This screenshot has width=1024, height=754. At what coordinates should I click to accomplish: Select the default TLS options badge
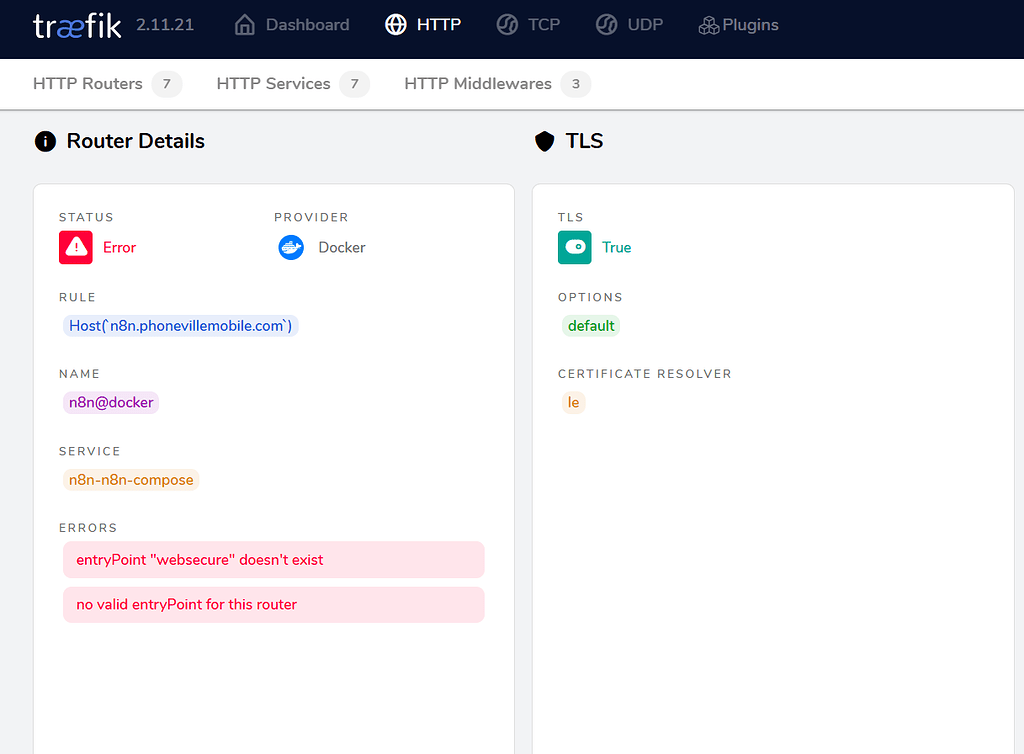591,325
